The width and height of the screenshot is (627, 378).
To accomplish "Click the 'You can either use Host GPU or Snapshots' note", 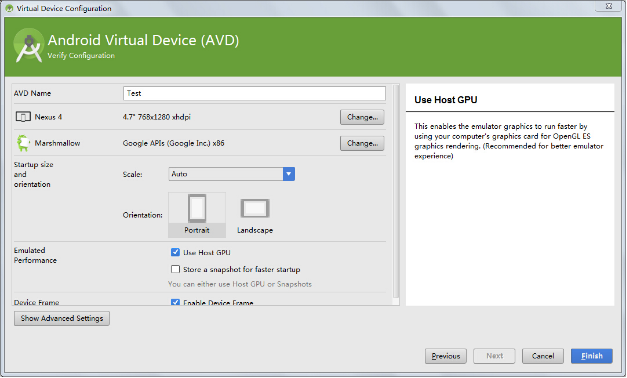I will point(240,284).
